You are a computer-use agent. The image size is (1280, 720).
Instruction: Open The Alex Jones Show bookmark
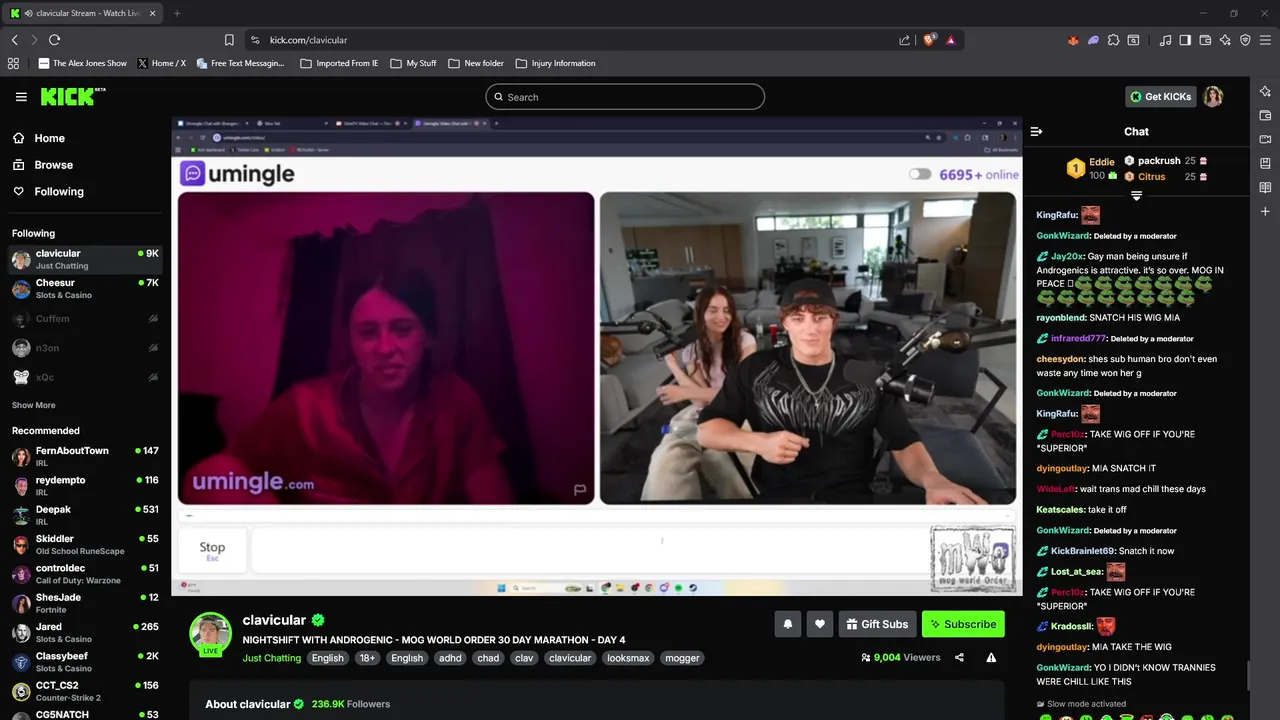click(x=83, y=63)
